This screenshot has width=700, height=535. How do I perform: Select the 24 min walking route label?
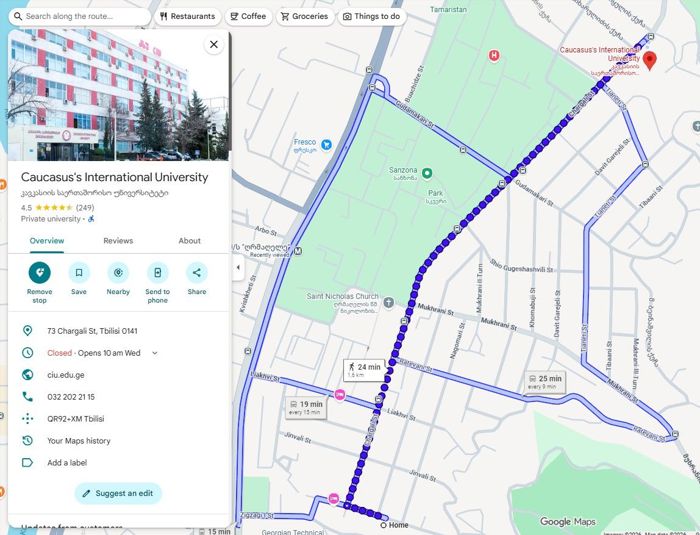(365, 370)
